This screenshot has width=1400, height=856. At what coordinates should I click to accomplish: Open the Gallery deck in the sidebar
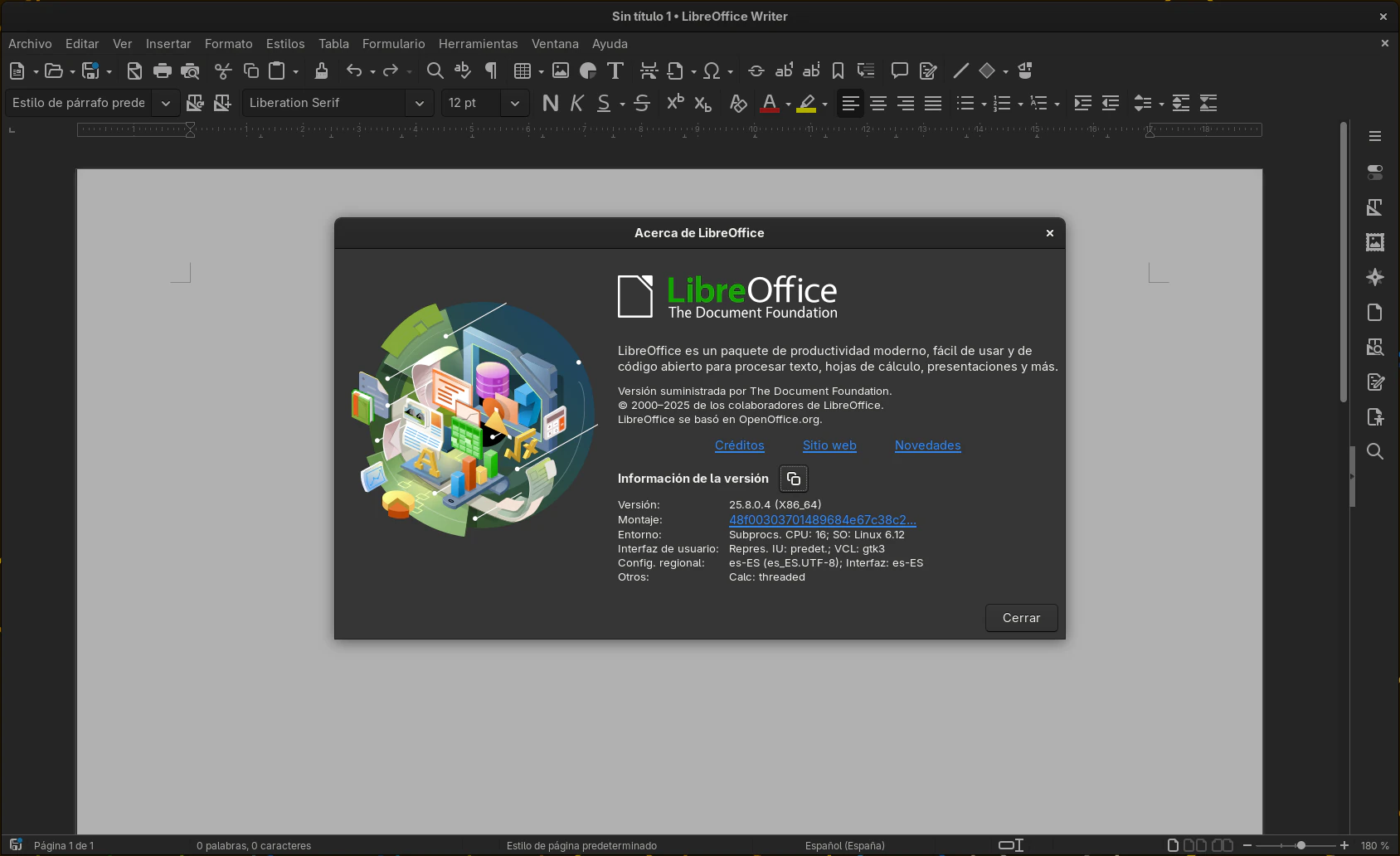(1375, 242)
